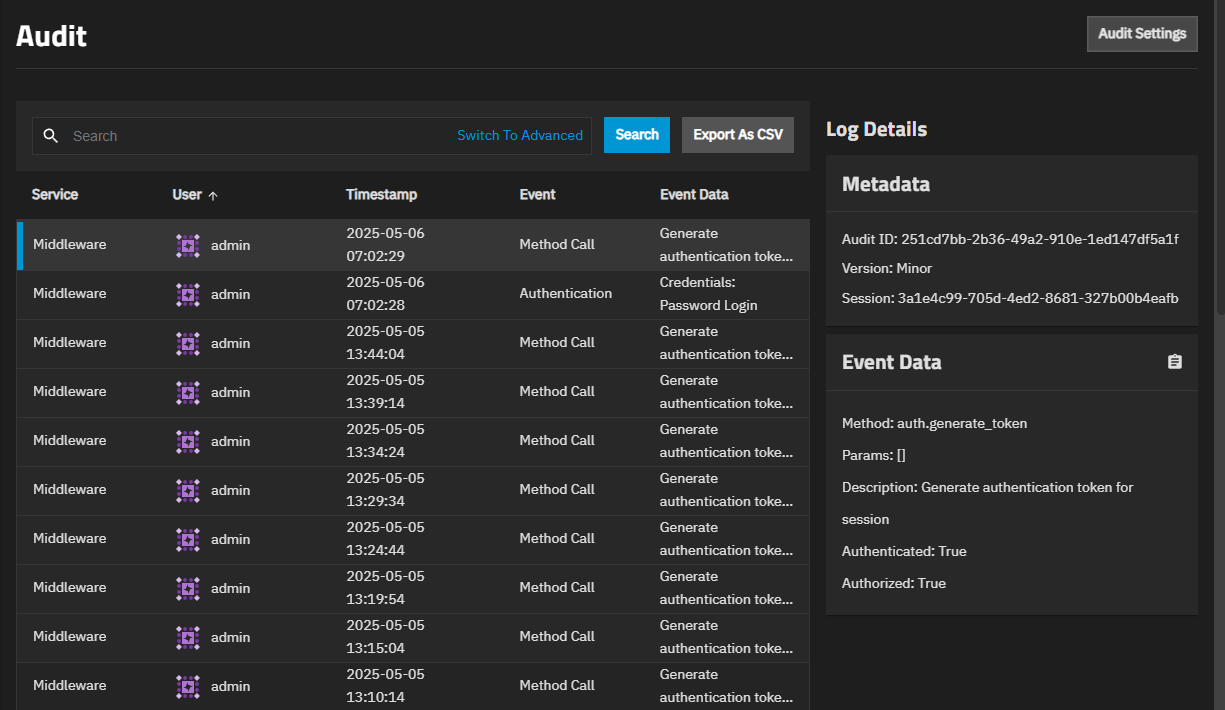Sort by the Event column header
The height and width of the screenshot is (710, 1225).
click(537, 195)
